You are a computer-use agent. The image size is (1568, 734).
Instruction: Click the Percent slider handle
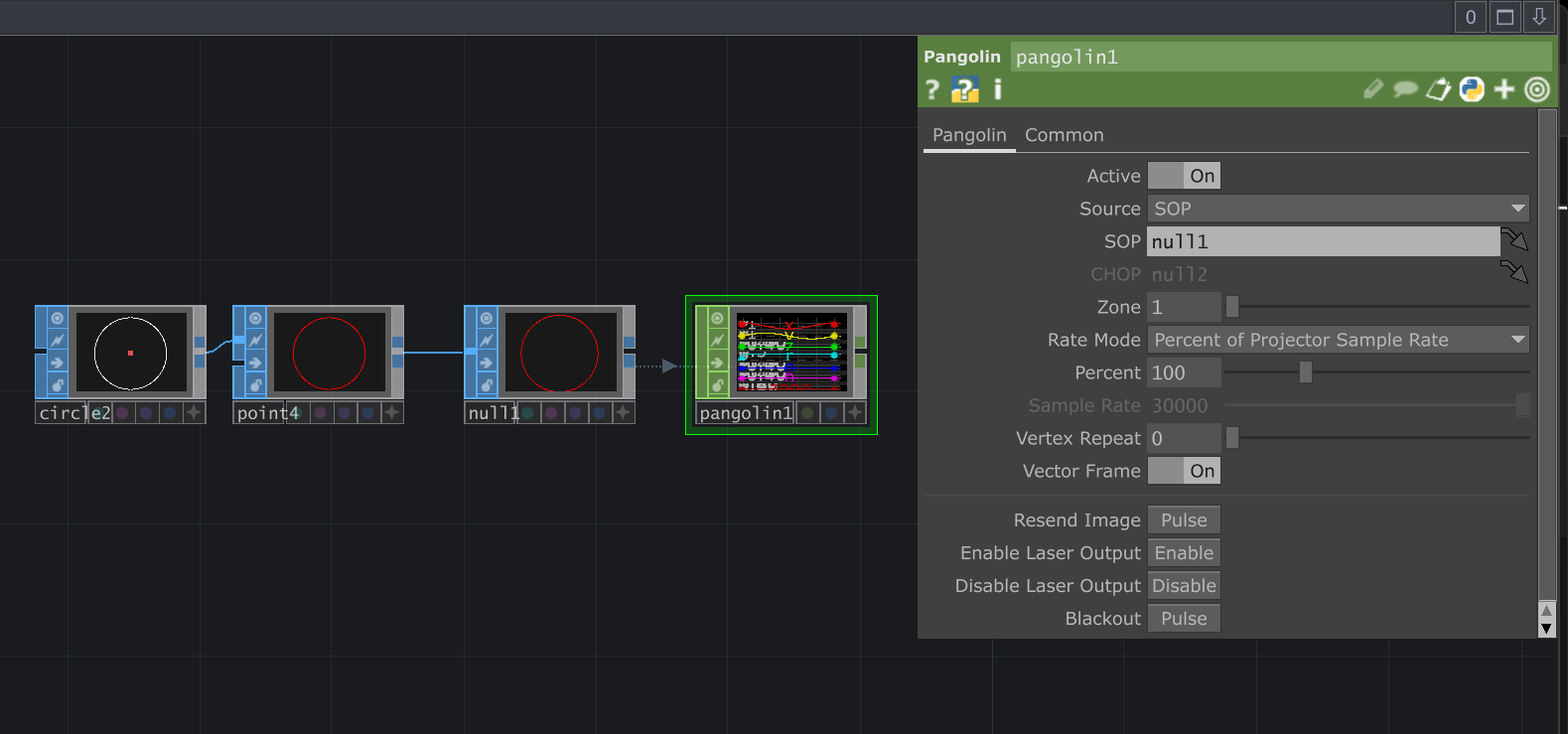tap(1306, 371)
